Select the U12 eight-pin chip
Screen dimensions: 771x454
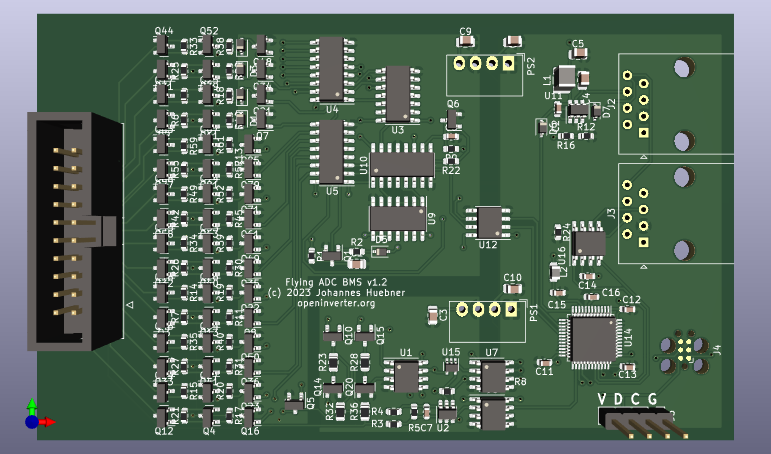coord(488,221)
